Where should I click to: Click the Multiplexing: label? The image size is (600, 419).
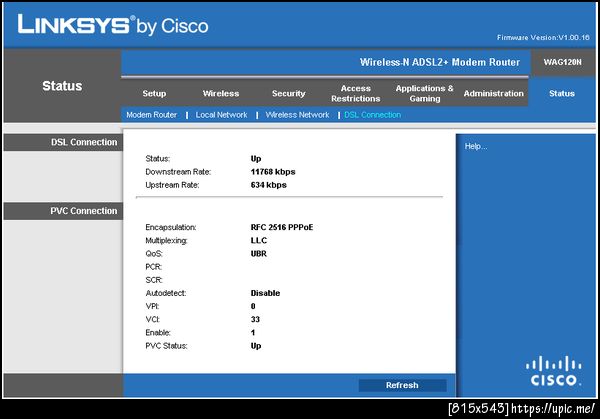(166, 240)
